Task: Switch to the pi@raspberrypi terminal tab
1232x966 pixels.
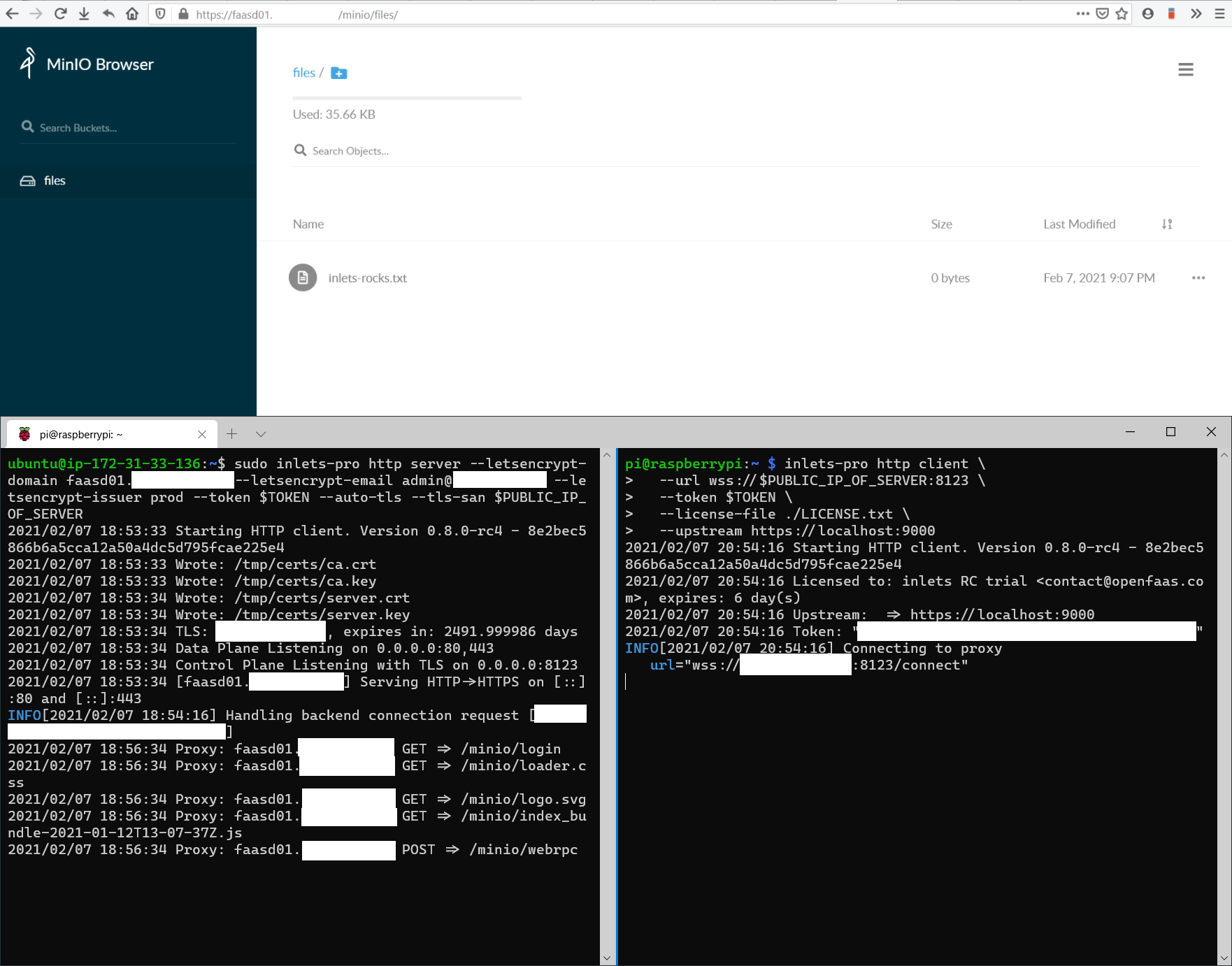Action: pyautogui.click(x=112, y=435)
